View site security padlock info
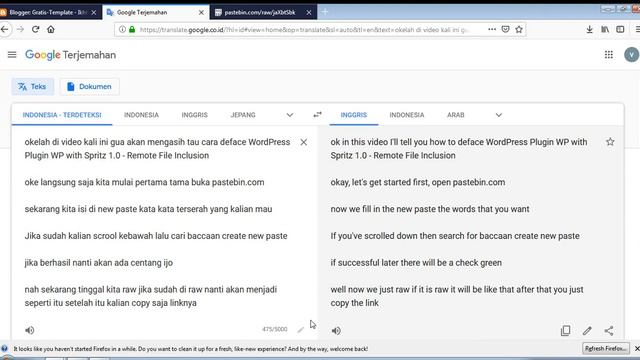 [x=132, y=29]
